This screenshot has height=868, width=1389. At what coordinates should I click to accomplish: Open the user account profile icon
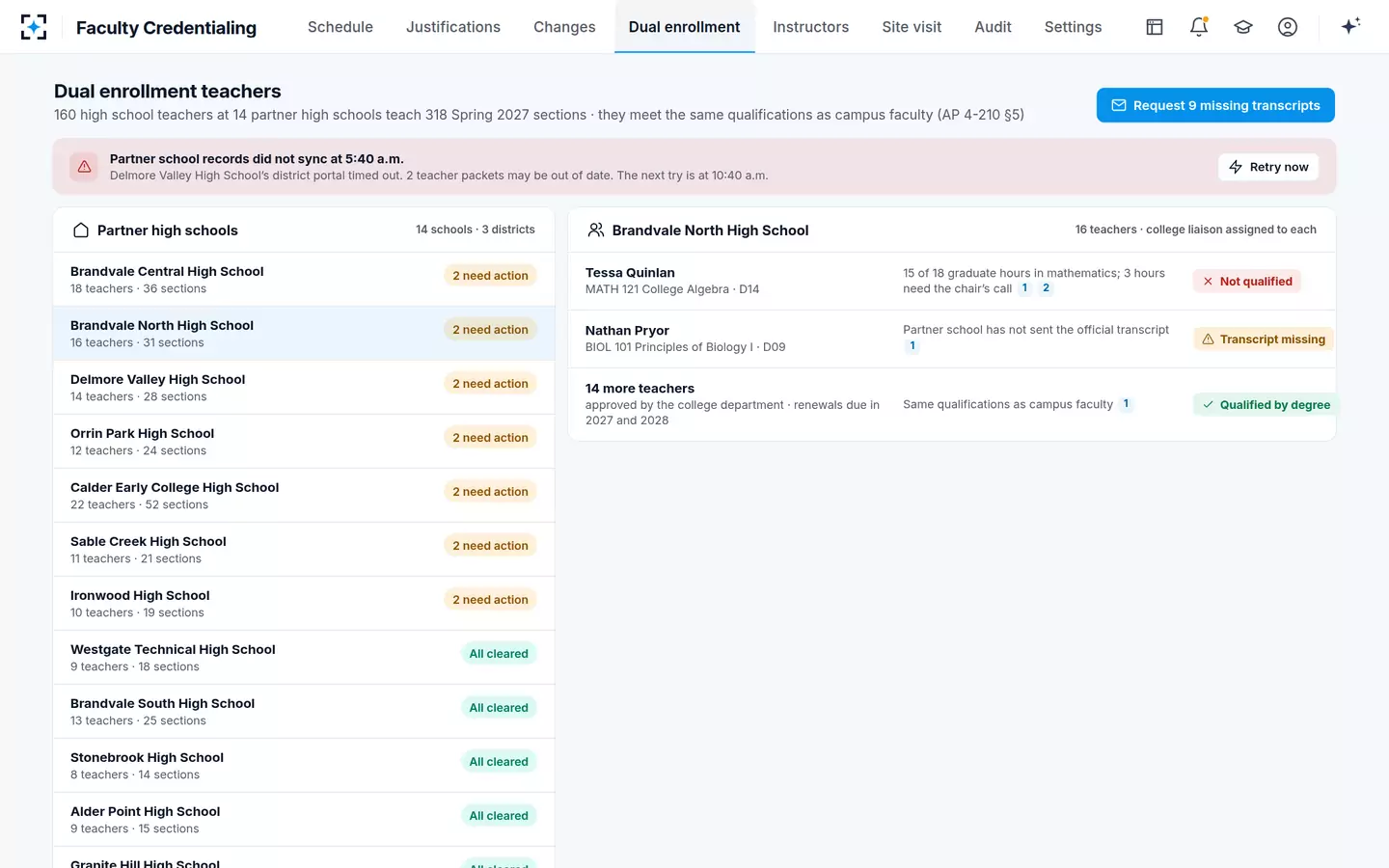(x=1288, y=27)
